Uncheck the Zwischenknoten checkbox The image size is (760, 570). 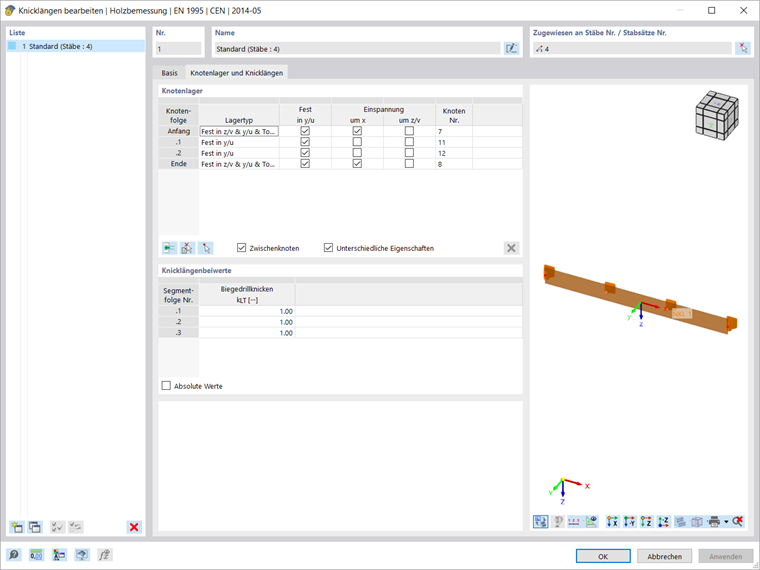coord(241,248)
